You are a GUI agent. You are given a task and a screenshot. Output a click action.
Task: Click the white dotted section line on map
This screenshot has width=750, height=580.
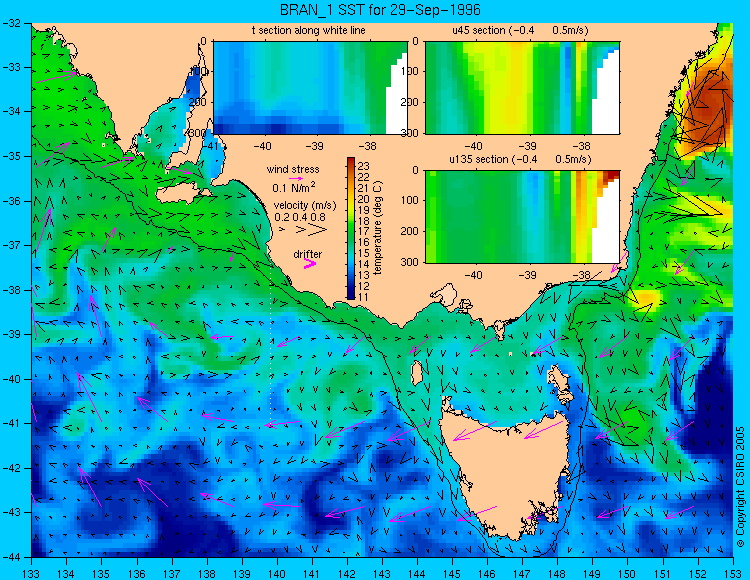pyautogui.click(x=271, y=344)
